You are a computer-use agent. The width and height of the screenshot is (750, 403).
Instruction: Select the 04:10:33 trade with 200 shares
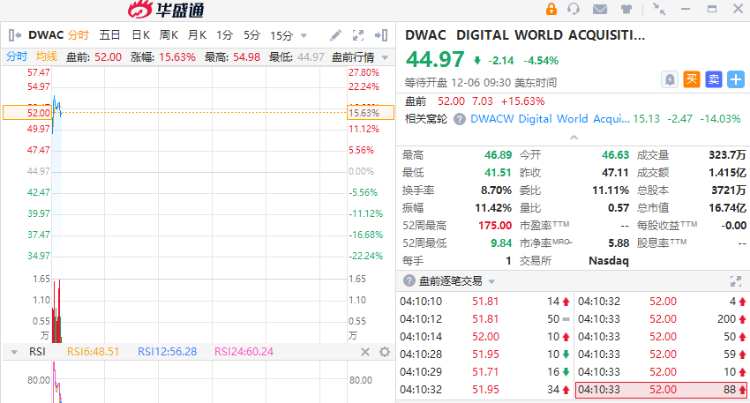pyautogui.click(x=662, y=319)
